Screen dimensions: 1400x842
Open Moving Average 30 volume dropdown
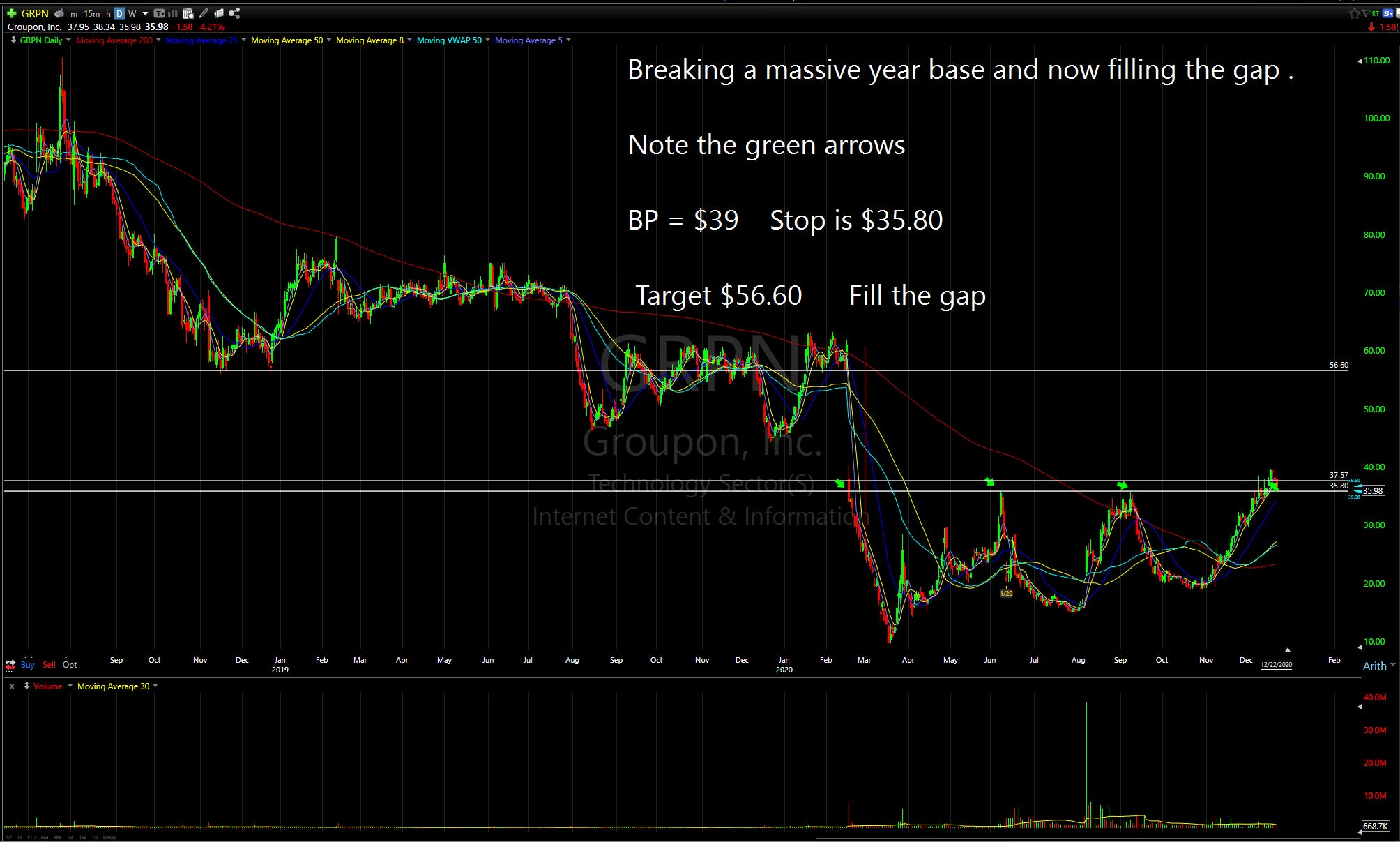(x=155, y=686)
